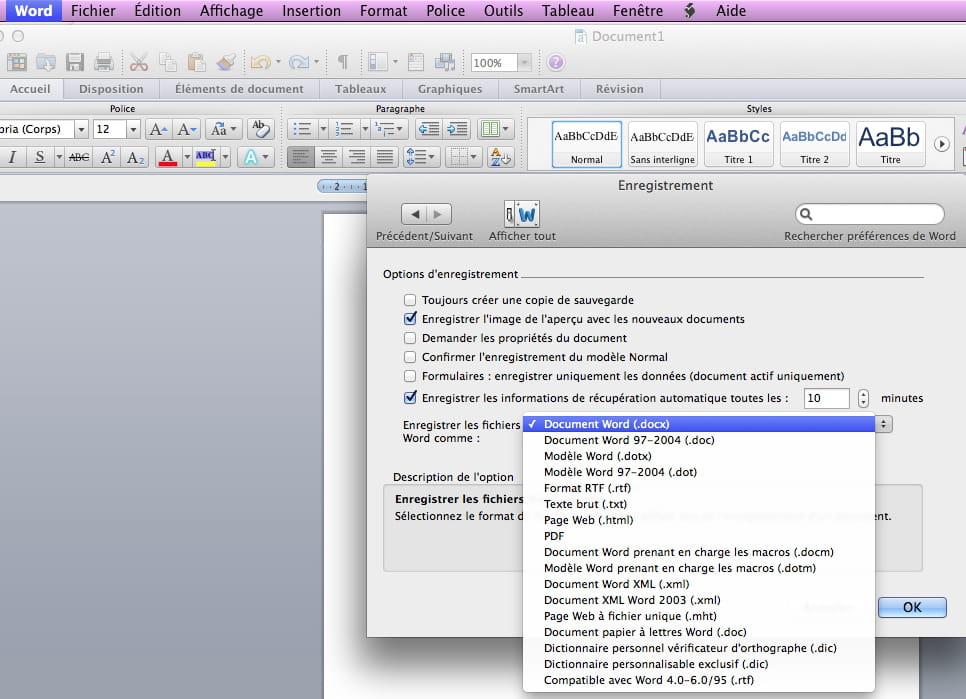Screen dimensions: 966x699
Task: Open the Media Browser icon
Action: coord(445,62)
